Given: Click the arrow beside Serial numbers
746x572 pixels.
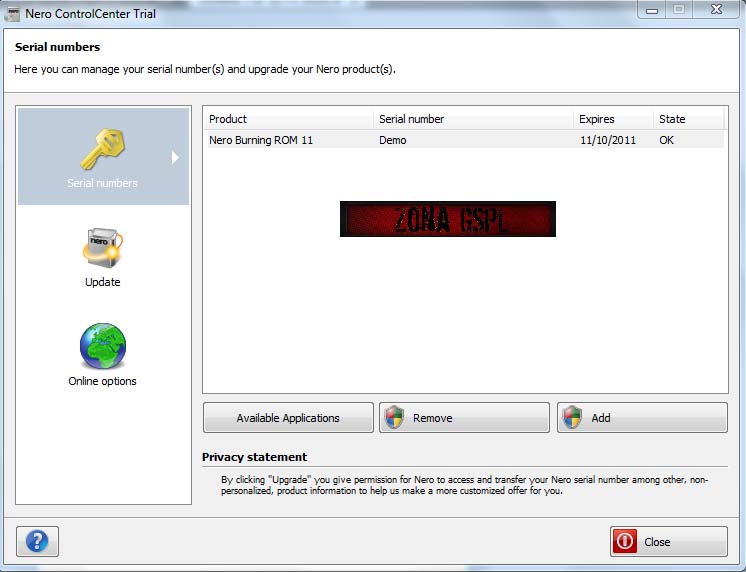Looking at the screenshot, I should [x=175, y=158].
